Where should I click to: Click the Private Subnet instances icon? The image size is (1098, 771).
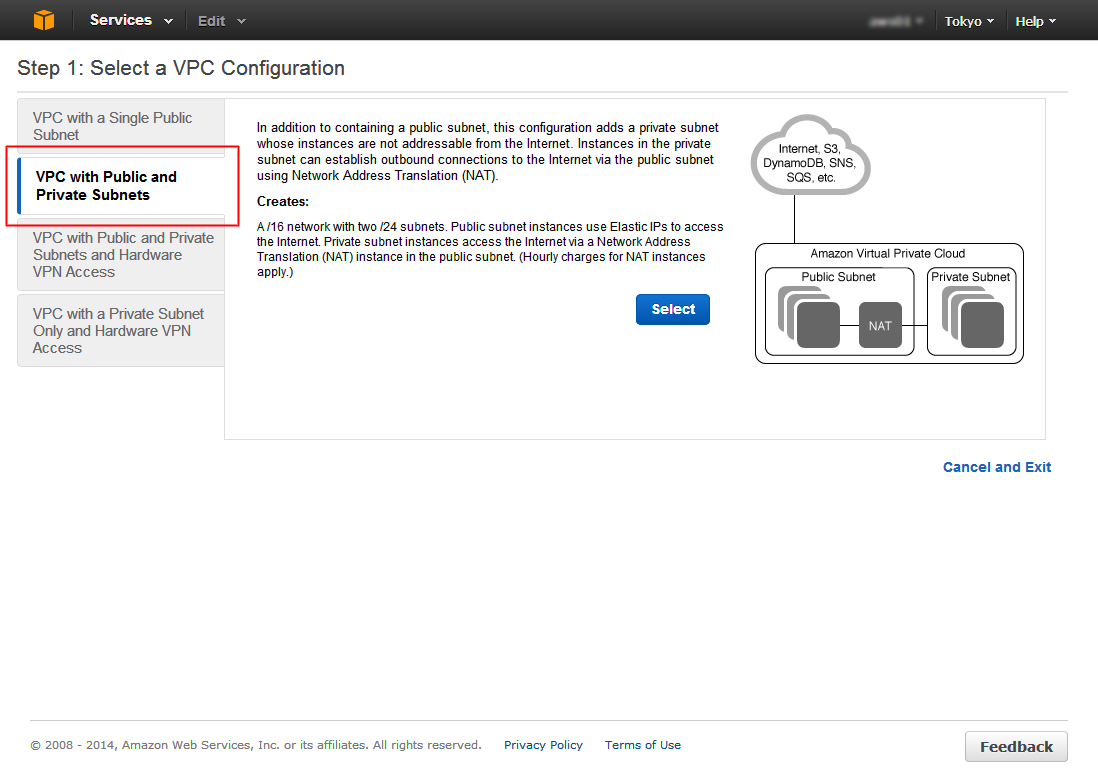973,317
